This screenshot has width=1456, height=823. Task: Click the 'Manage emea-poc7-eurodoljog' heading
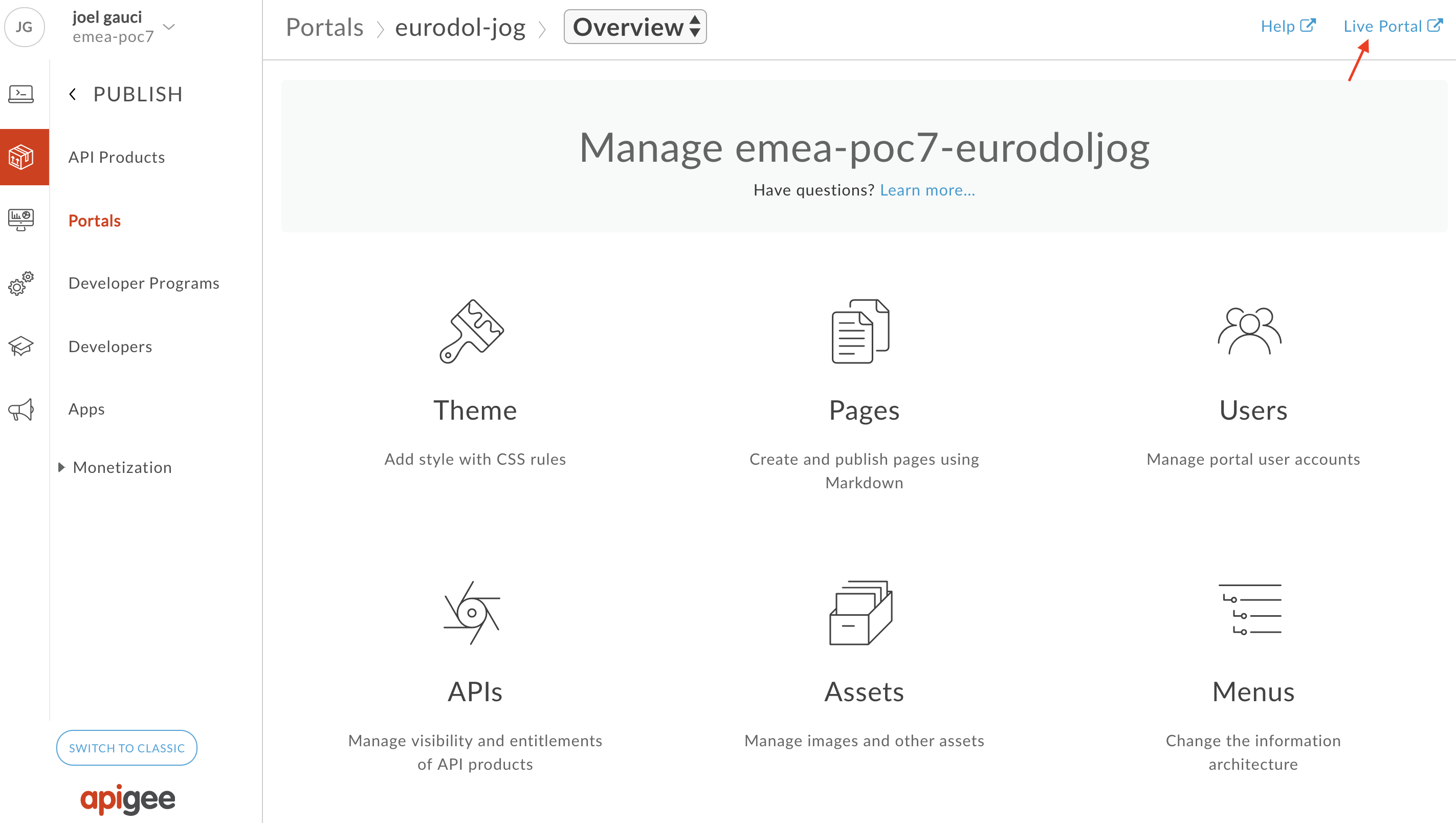pos(864,148)
